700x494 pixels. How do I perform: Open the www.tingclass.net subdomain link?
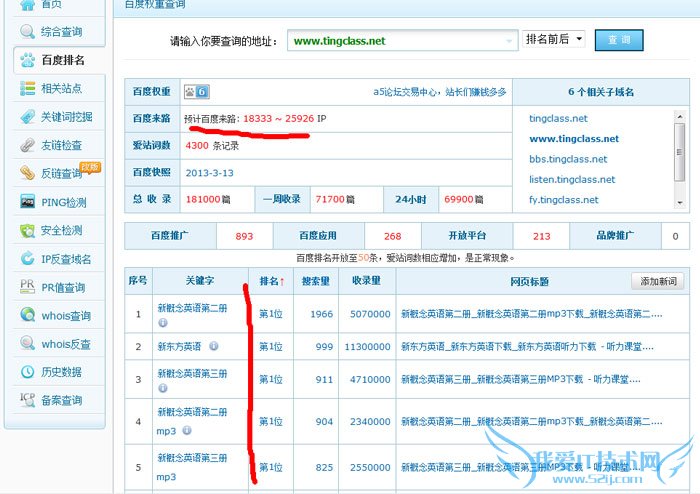tap(574, 138)
